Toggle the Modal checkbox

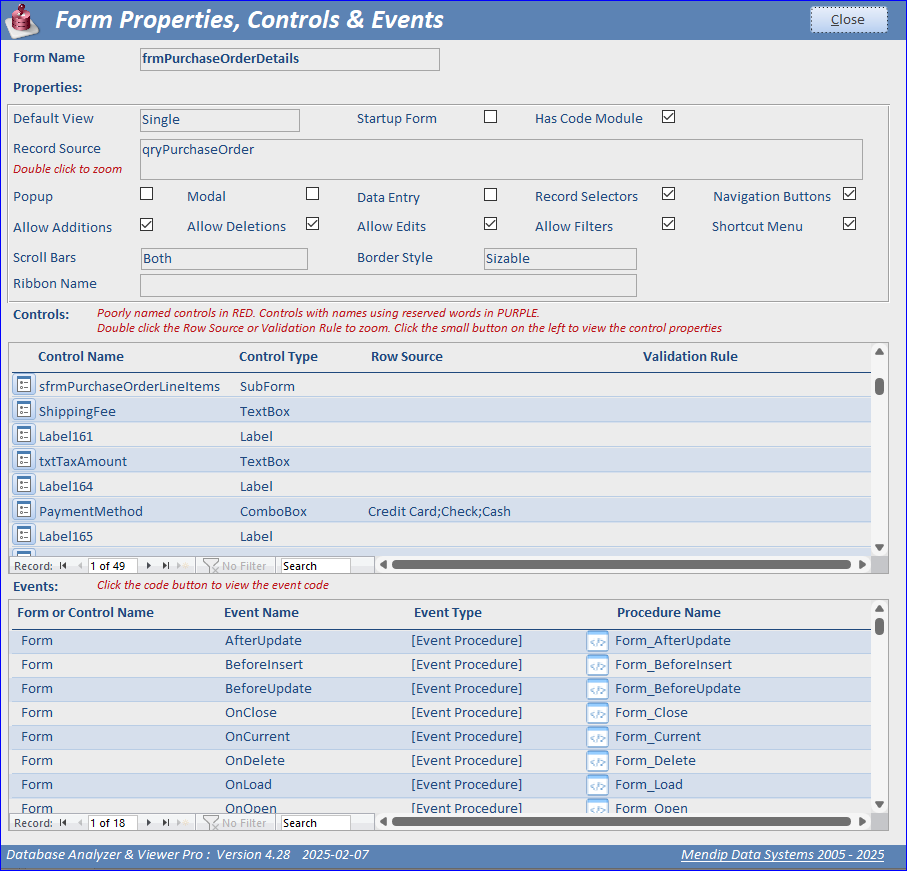312,193
